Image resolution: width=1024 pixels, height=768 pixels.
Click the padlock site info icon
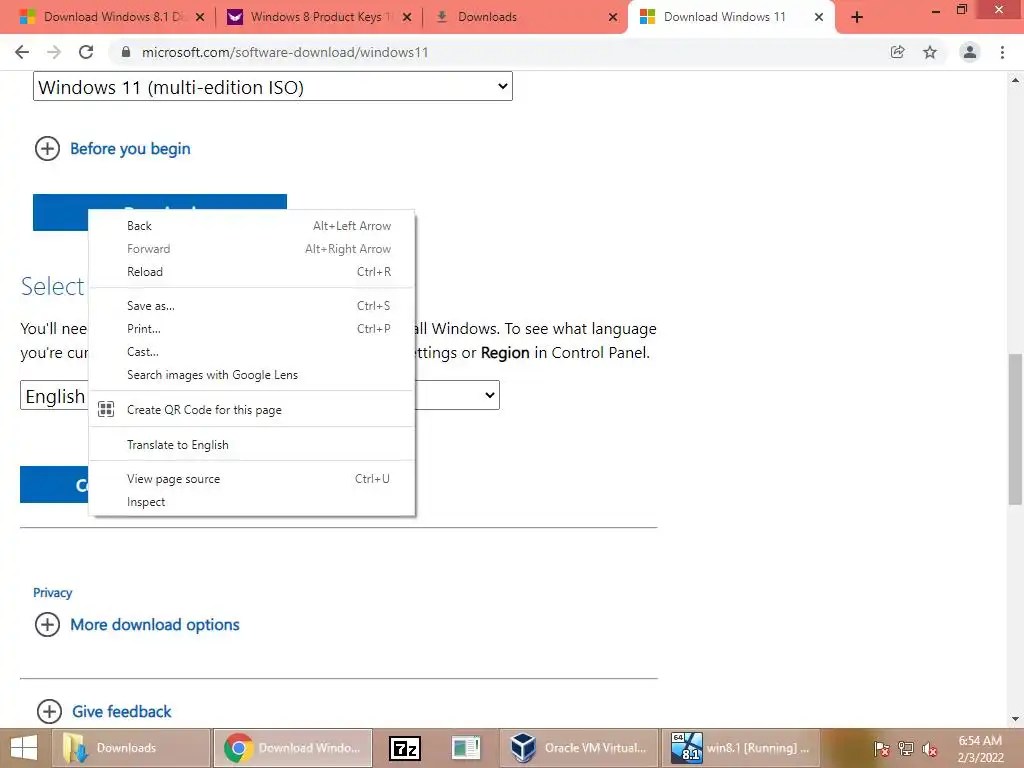pyautogui.click(x=126, y=52)
